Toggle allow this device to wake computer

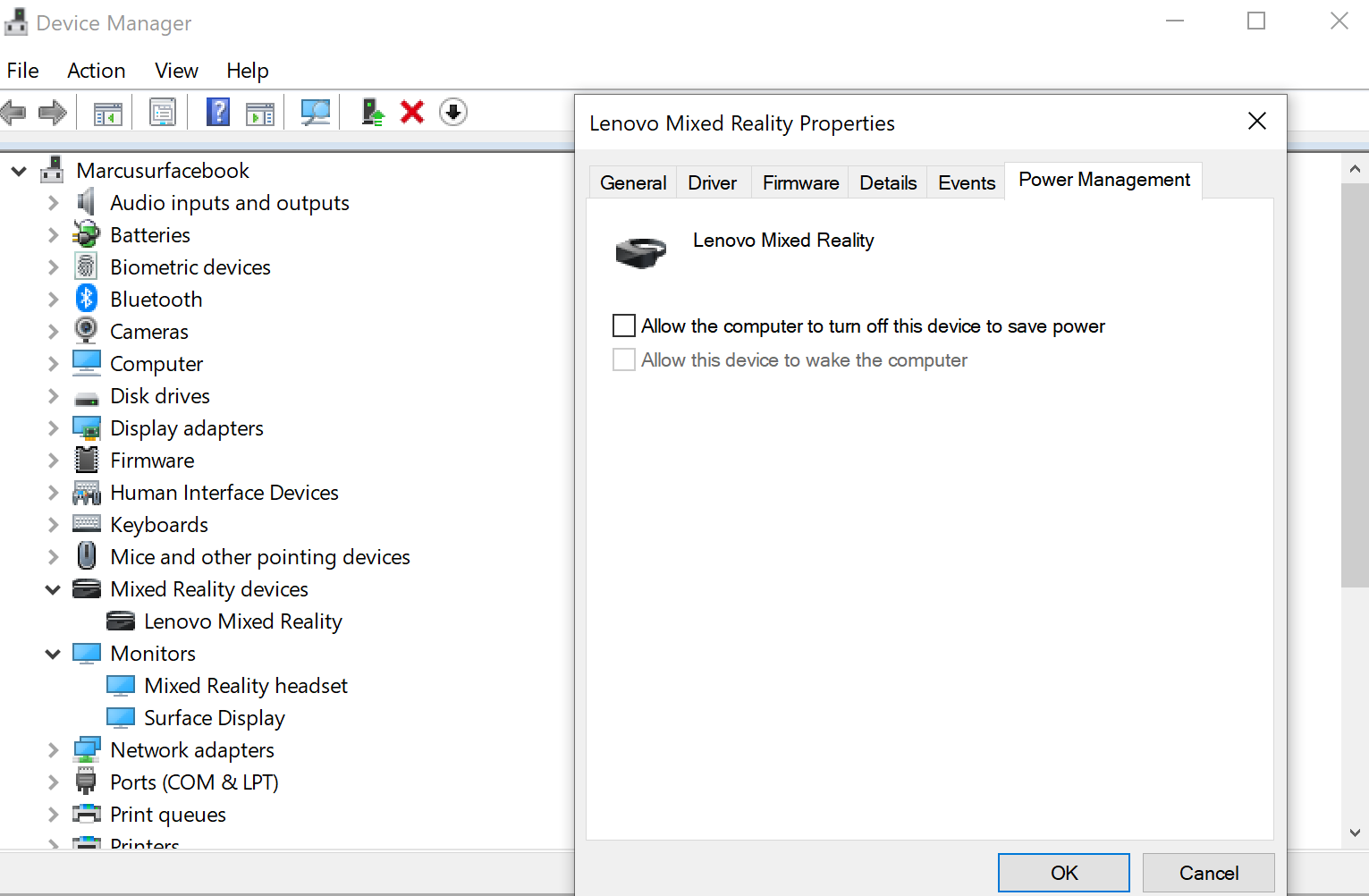click(x=624, y=359)
